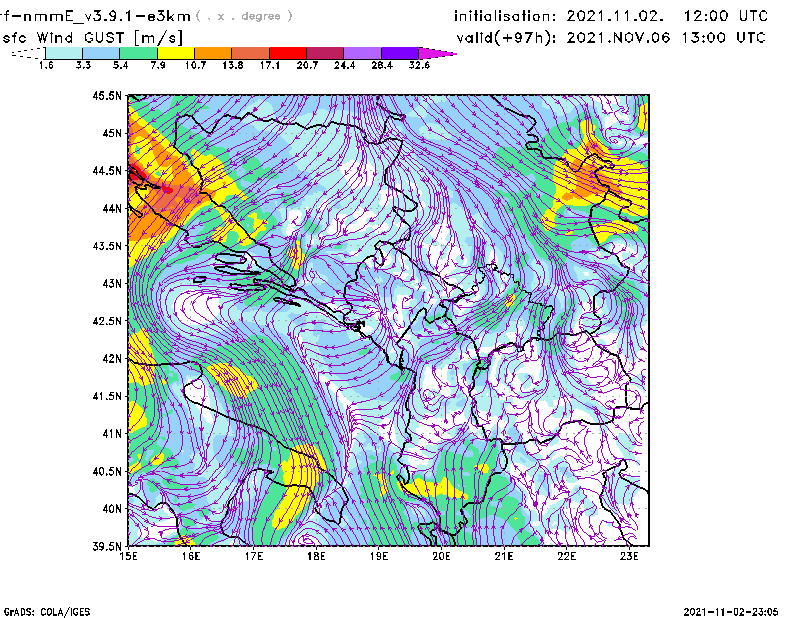Click the 43N latitude label
This screenshot has width=800, height=618.
tap(112, 283)
